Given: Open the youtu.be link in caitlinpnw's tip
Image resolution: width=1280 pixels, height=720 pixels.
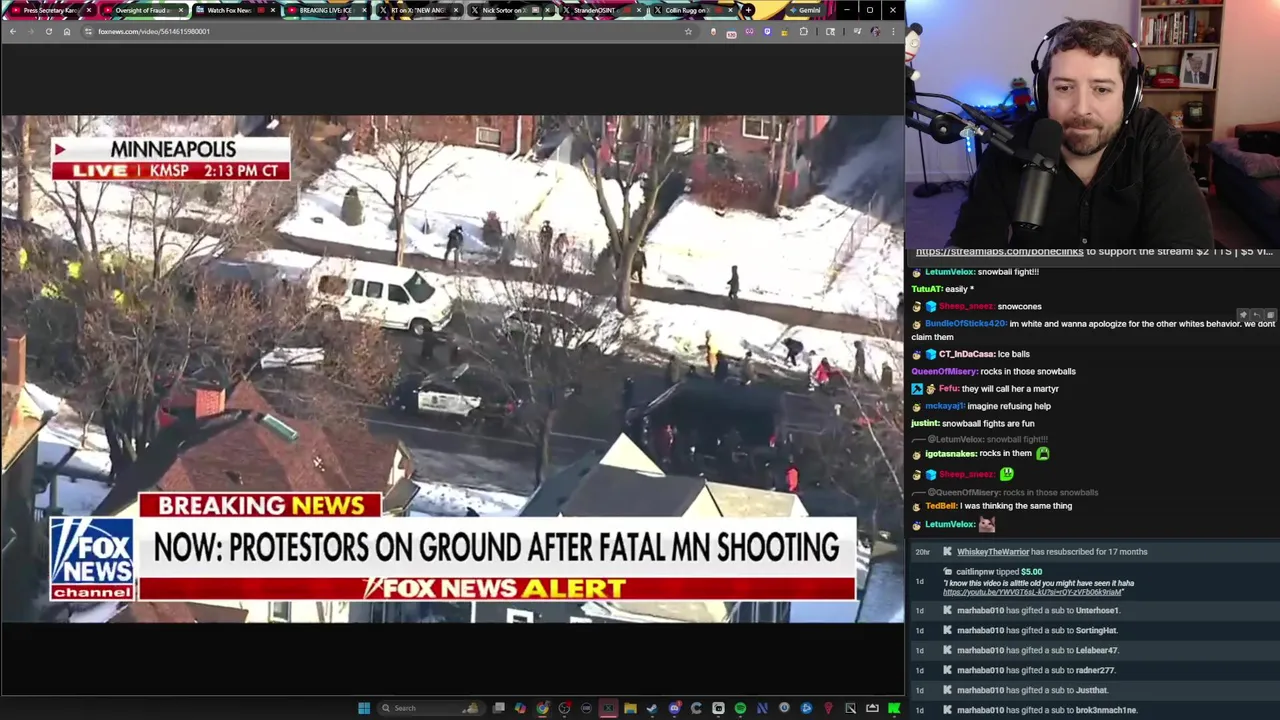Looking at the screenshot, I should [1033, 592].
